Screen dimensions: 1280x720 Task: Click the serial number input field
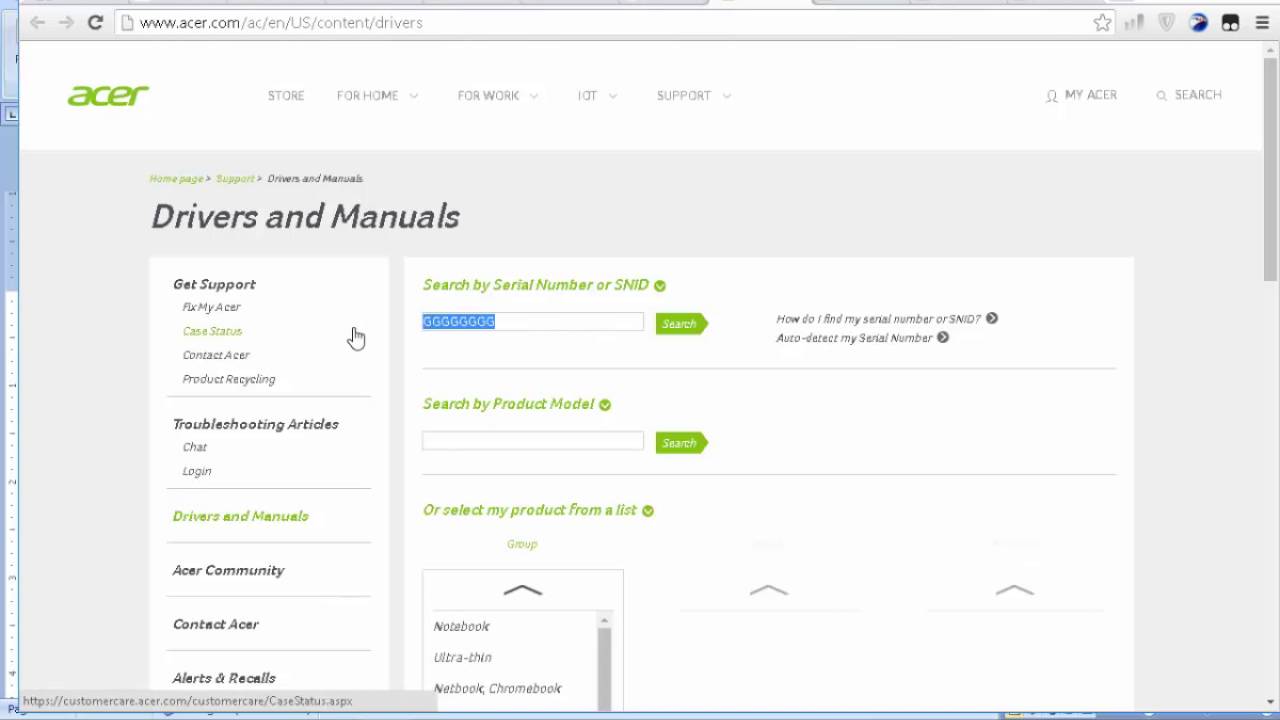click(533, 322)
